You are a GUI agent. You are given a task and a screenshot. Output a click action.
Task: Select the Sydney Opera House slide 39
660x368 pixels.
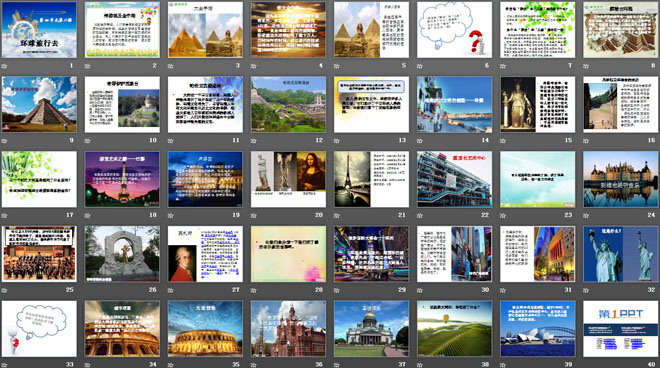click(538, 329)
